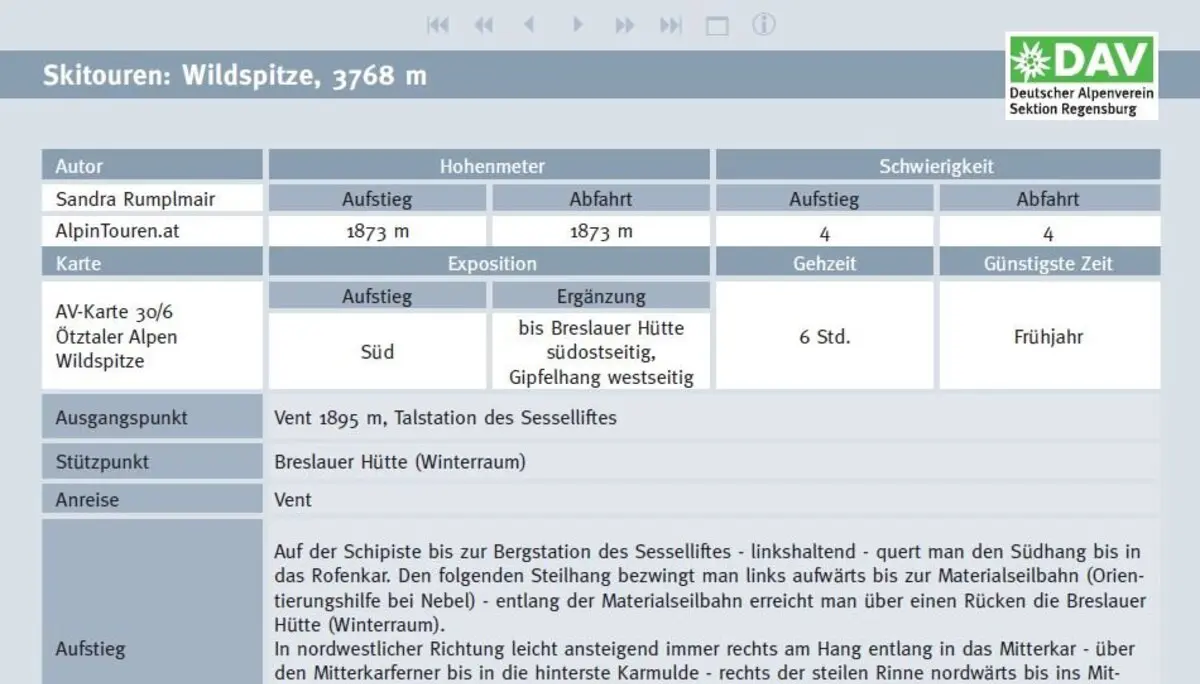This screenshot has width=1200, height=684.
Task: Go to the previous page
Action: pyautogui.click(x=530, y=25)
